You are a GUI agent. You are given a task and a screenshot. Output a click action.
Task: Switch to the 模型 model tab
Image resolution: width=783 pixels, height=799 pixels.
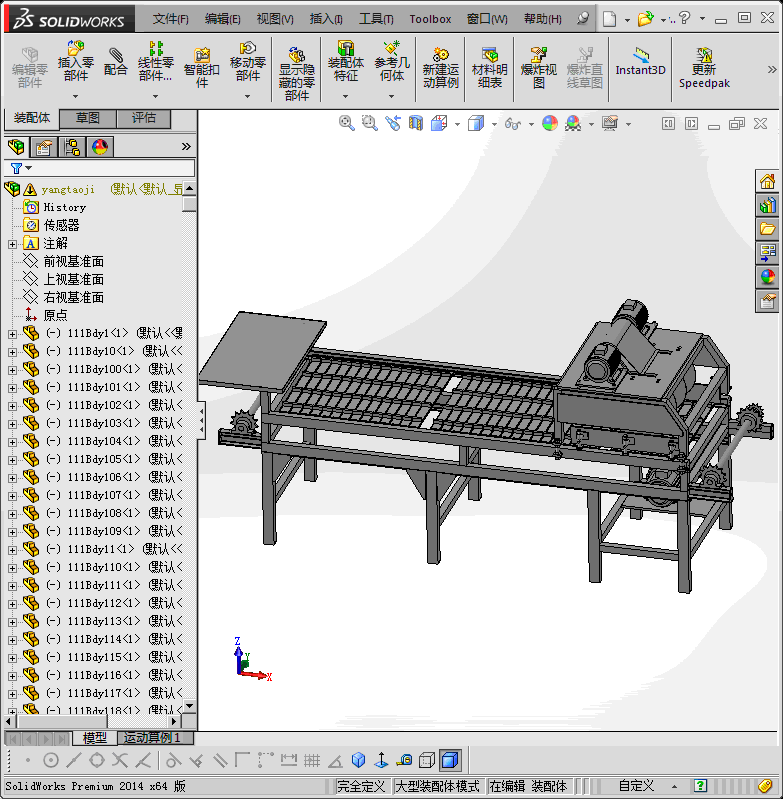click(x=95, y=737)
